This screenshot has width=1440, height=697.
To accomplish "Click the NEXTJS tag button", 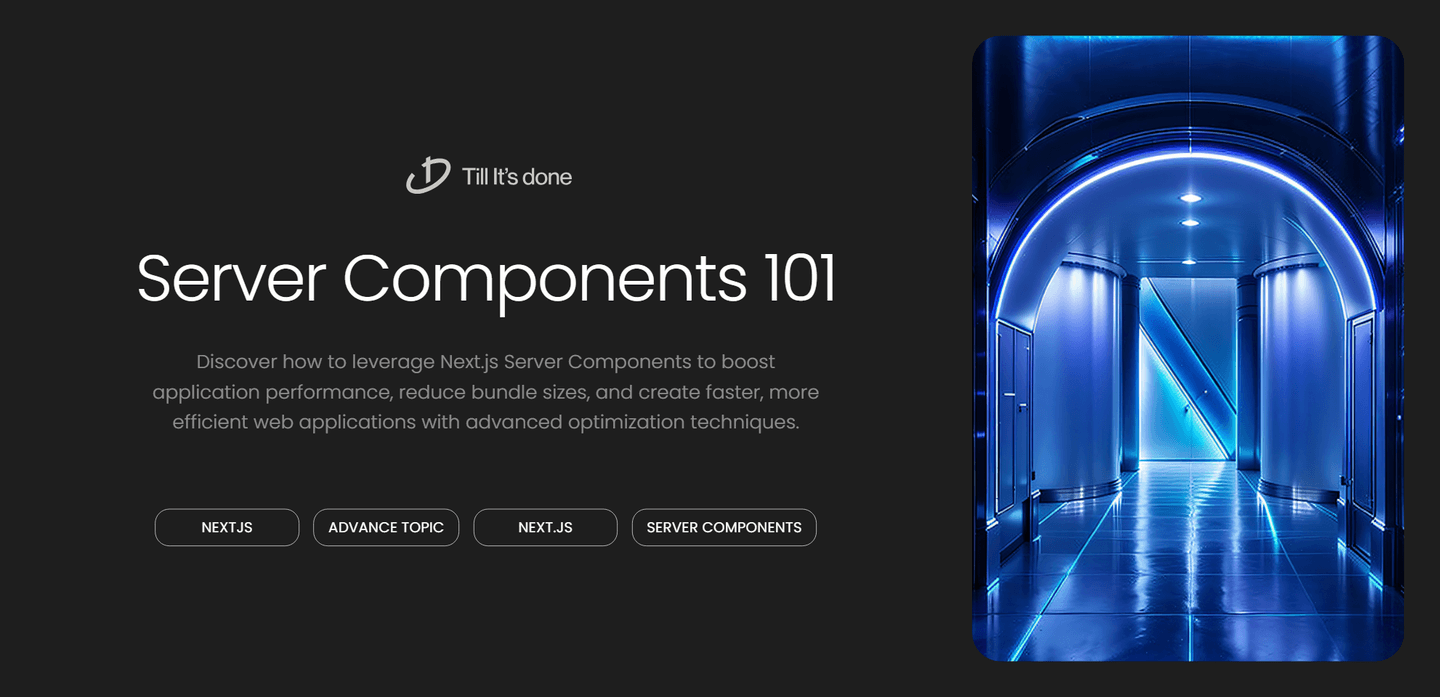I will 227,527.
